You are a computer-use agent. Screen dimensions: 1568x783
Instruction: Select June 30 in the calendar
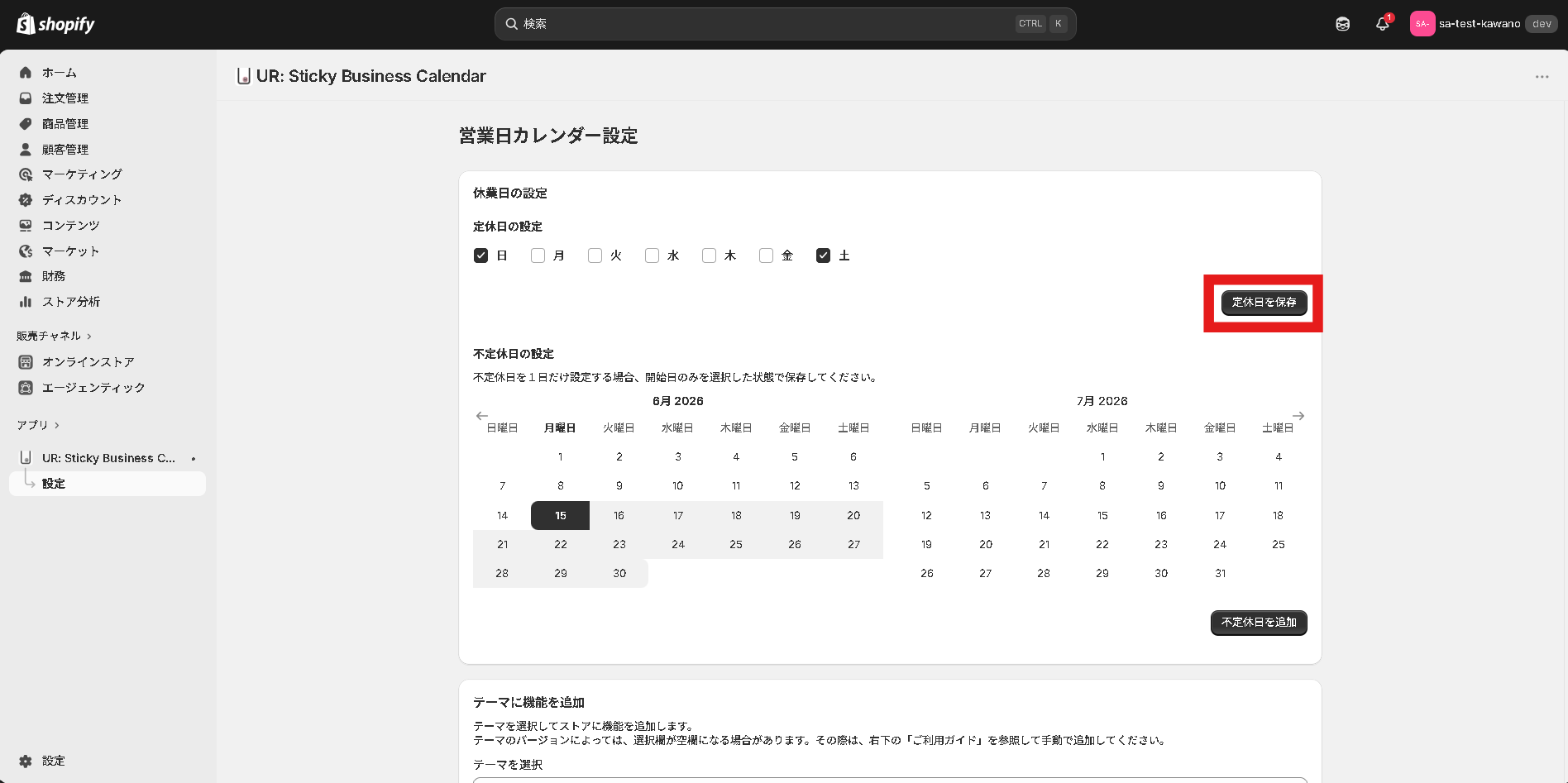[619, 574]
